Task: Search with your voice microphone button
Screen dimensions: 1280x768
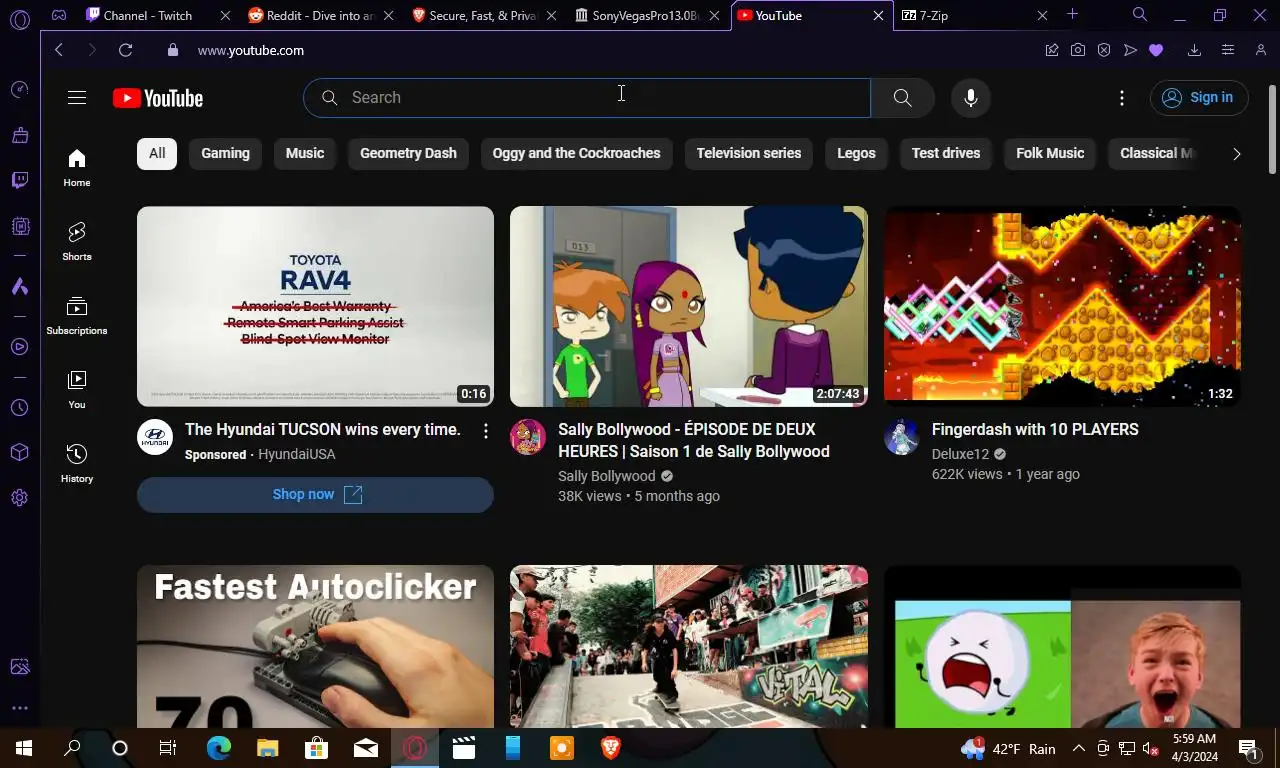Action: click(x=970, y=97)
